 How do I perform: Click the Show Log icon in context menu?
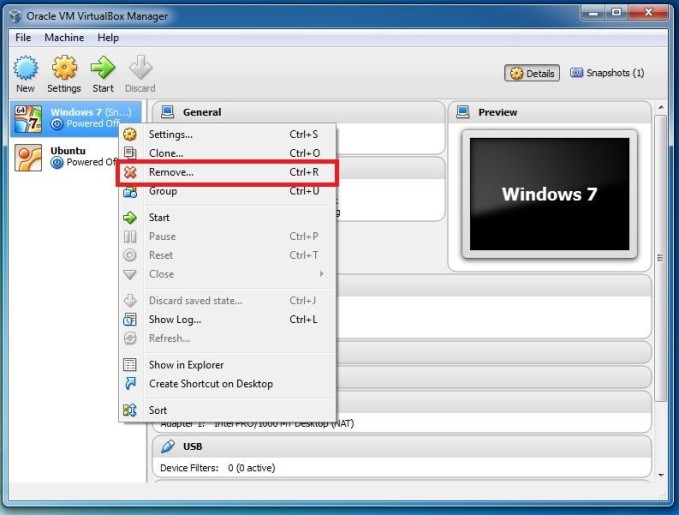(x=130, y=320)
